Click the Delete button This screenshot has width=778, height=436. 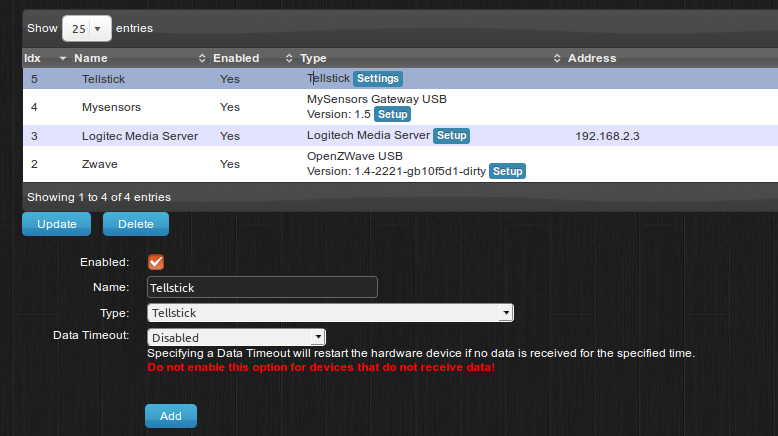136,224
